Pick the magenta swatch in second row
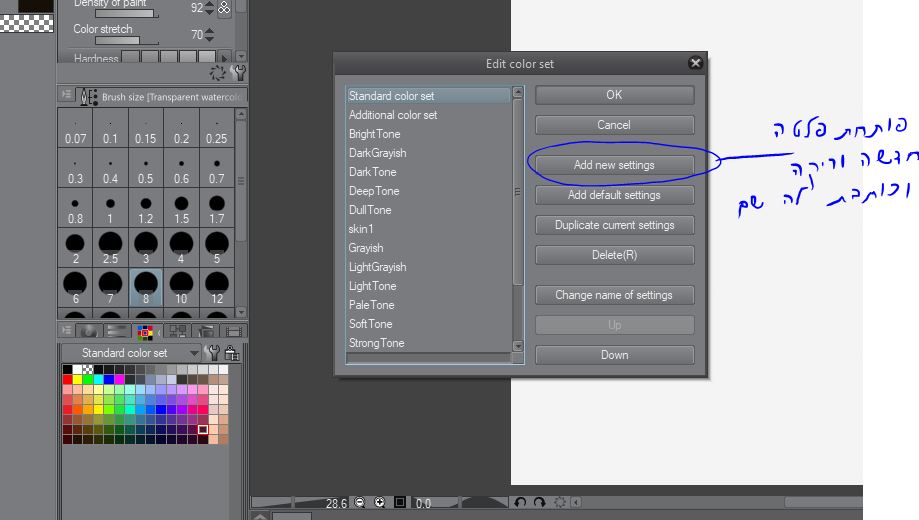The image size is (919, 520). pyautogui.click(x=120, y=379)
